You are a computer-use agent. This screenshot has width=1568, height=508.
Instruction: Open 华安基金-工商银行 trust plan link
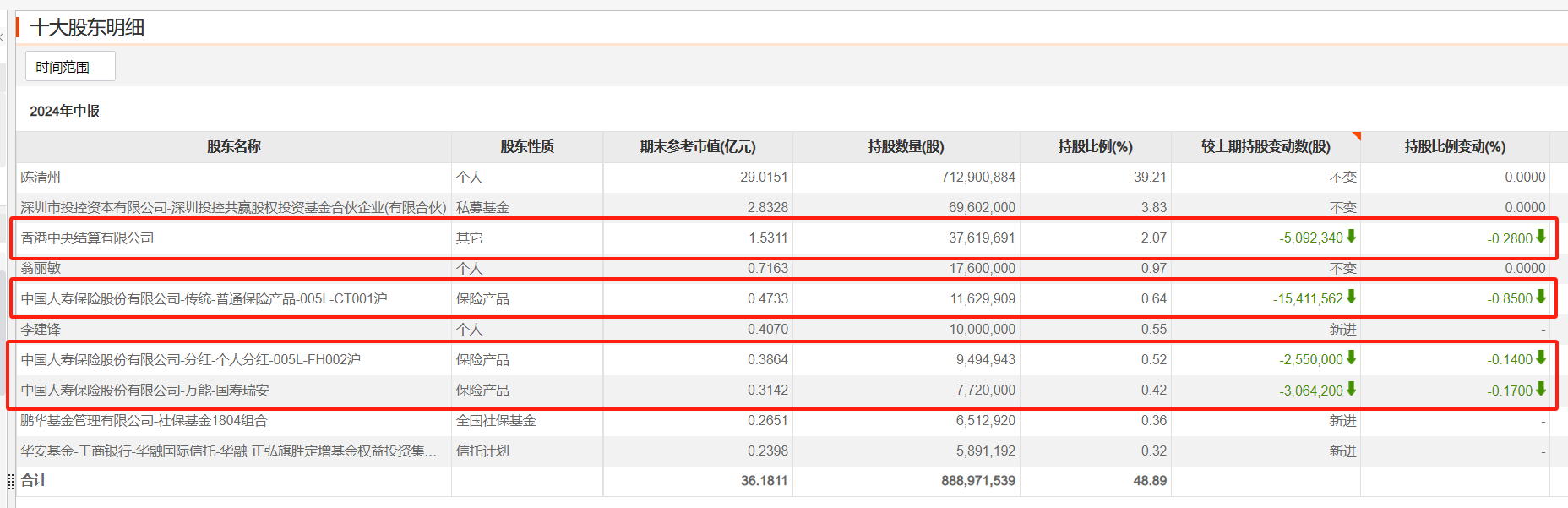tap(228, 451)
